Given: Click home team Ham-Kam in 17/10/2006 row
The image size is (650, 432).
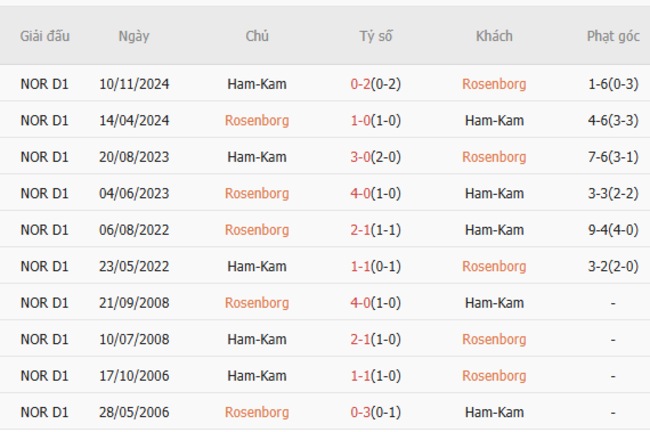Looking at the screenshot, I should [257, 376].
